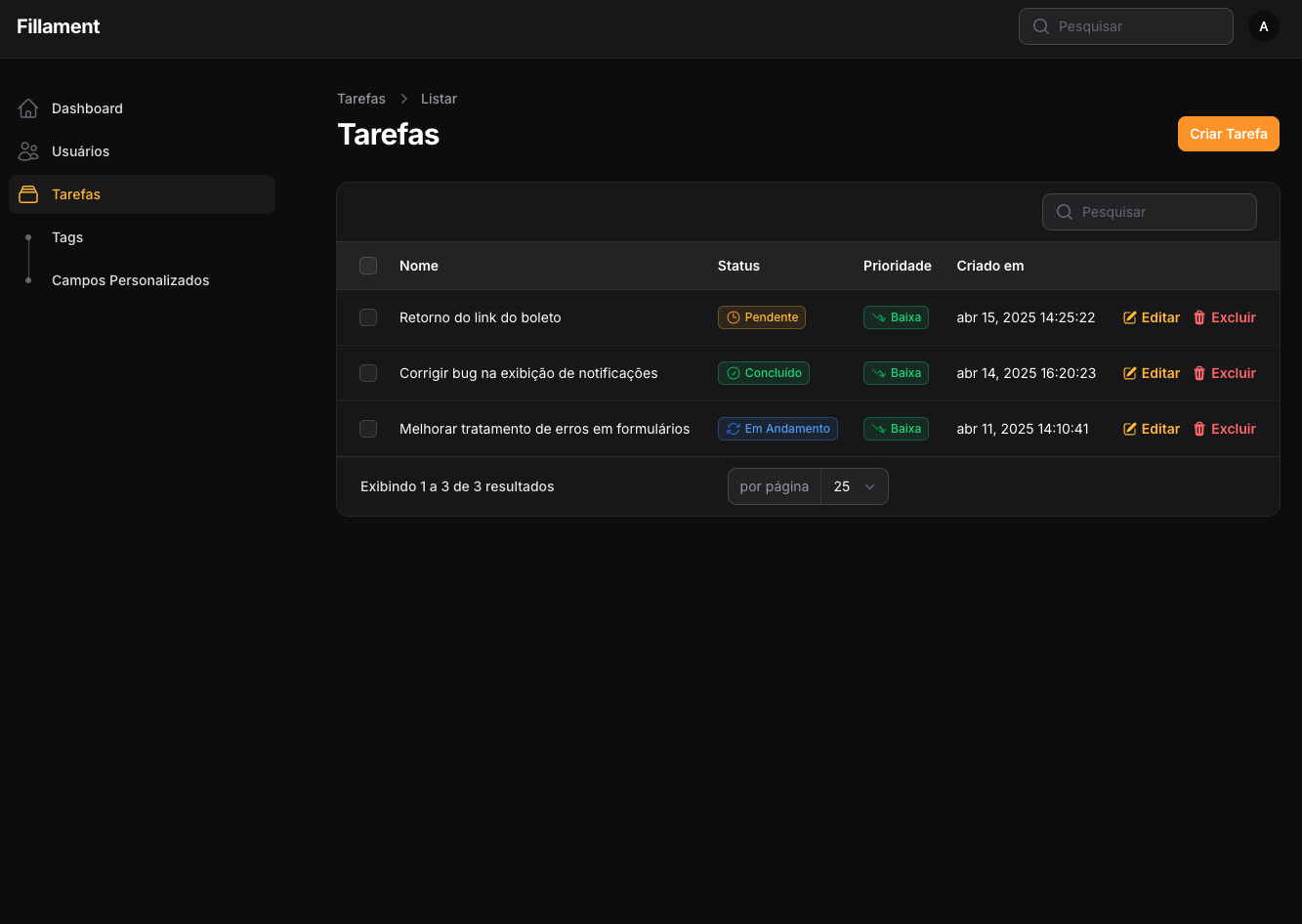Click the Dashboard home icon in sidebar
Viewport: 1302px width, 924px height.
[28, 108]
